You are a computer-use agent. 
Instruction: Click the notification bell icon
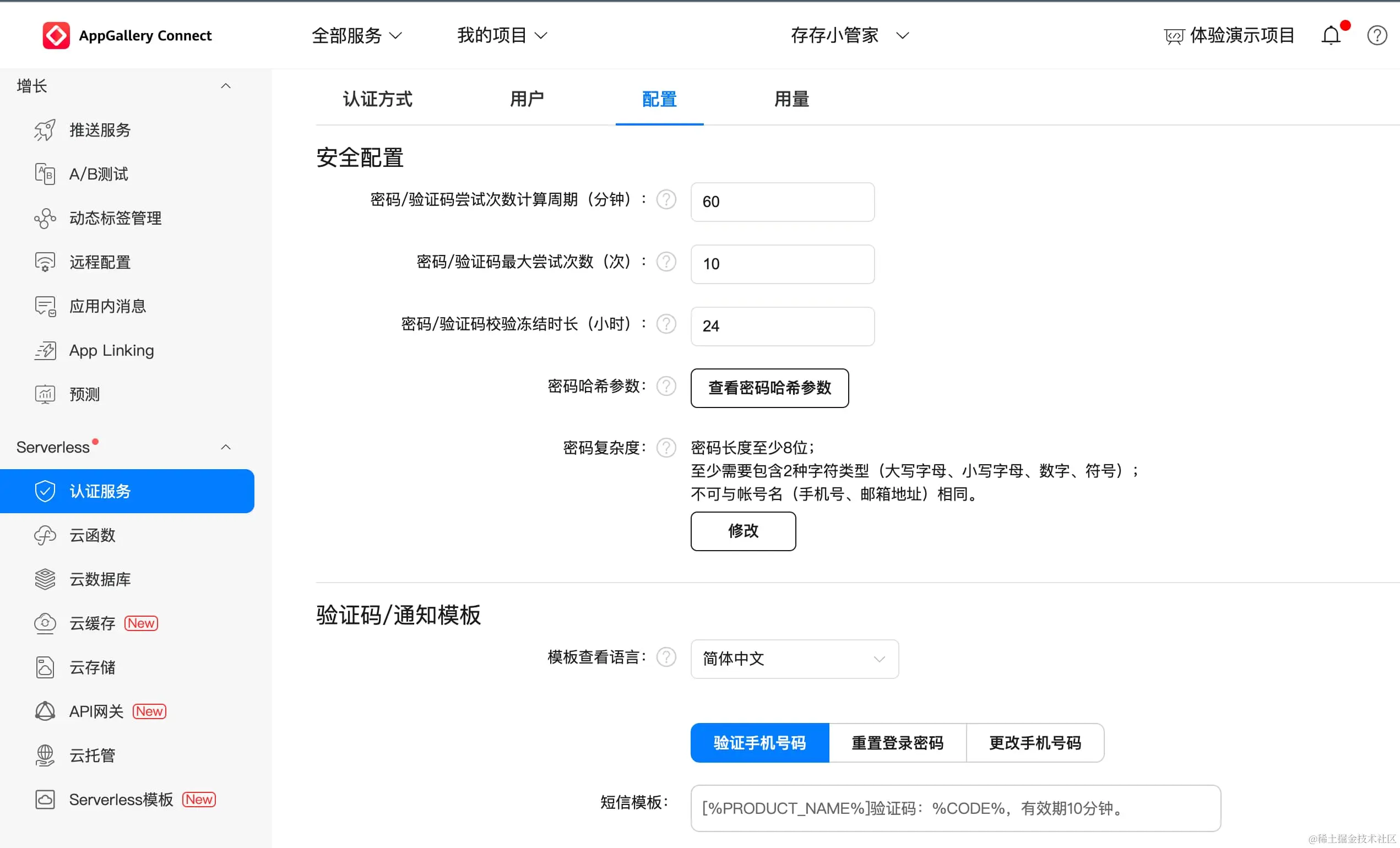pos(1330,36)
